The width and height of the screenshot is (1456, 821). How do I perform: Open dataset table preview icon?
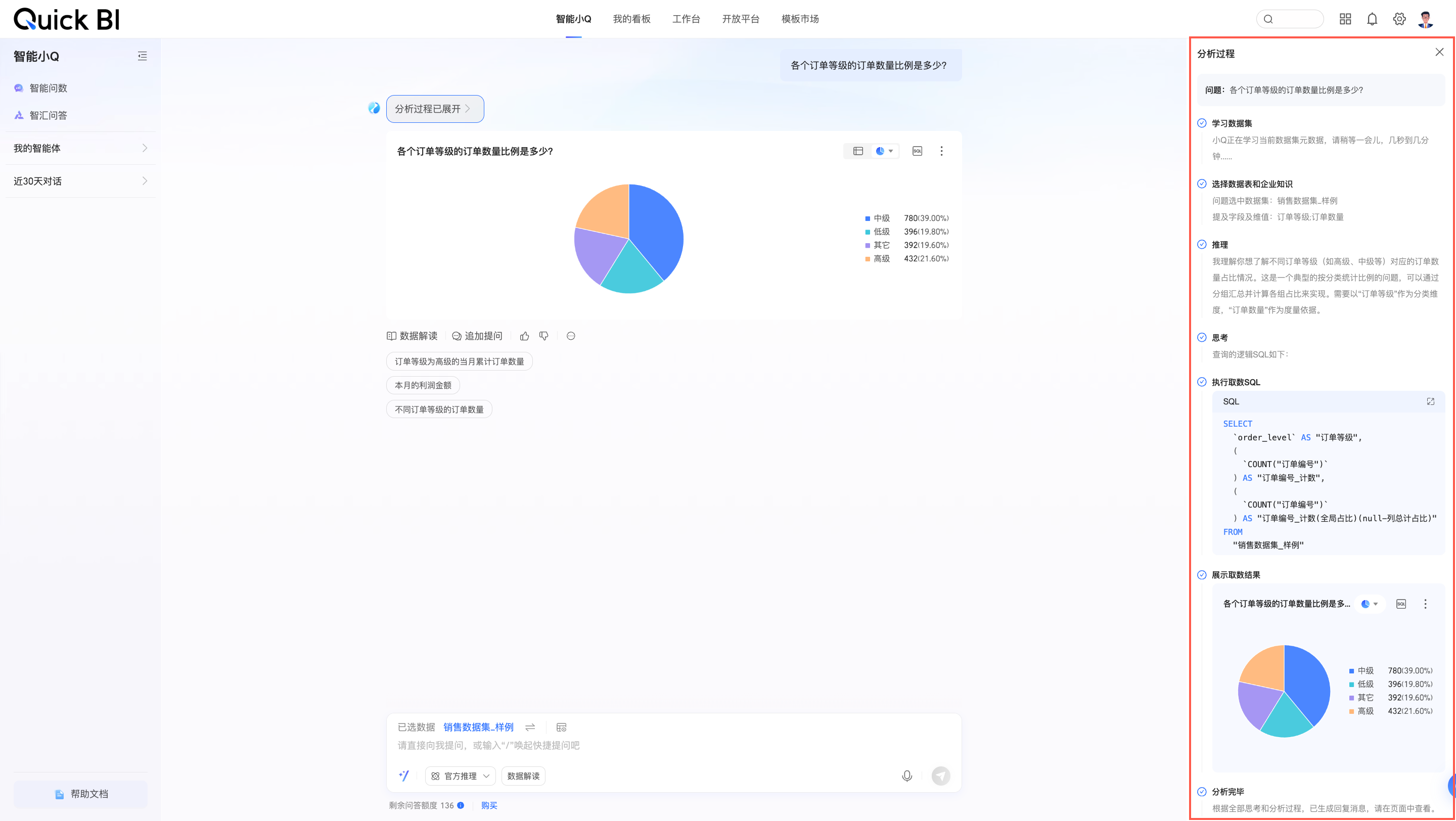(x=561, y=727)
